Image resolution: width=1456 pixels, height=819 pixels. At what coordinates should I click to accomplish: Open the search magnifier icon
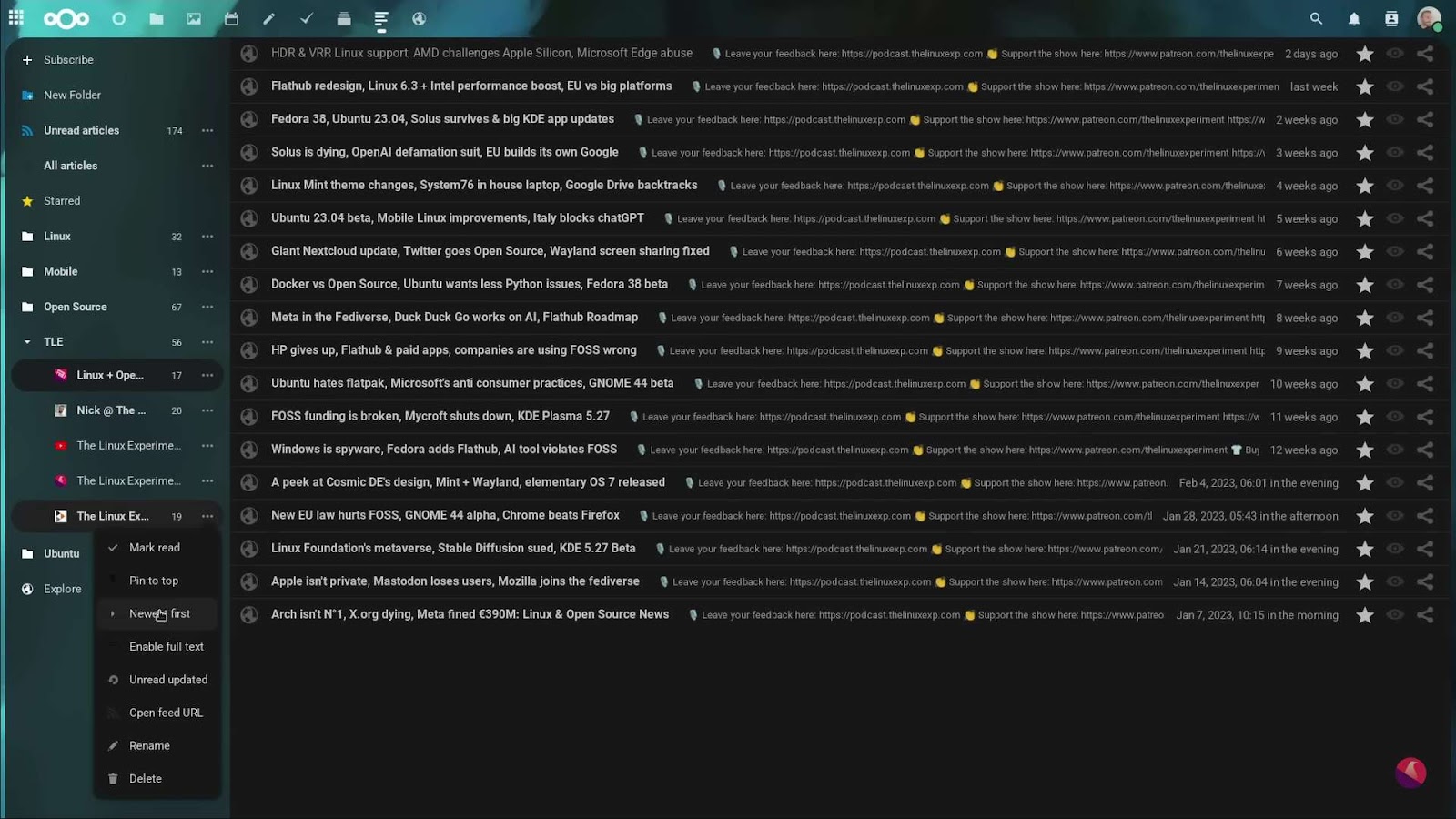click(1316, 18)
